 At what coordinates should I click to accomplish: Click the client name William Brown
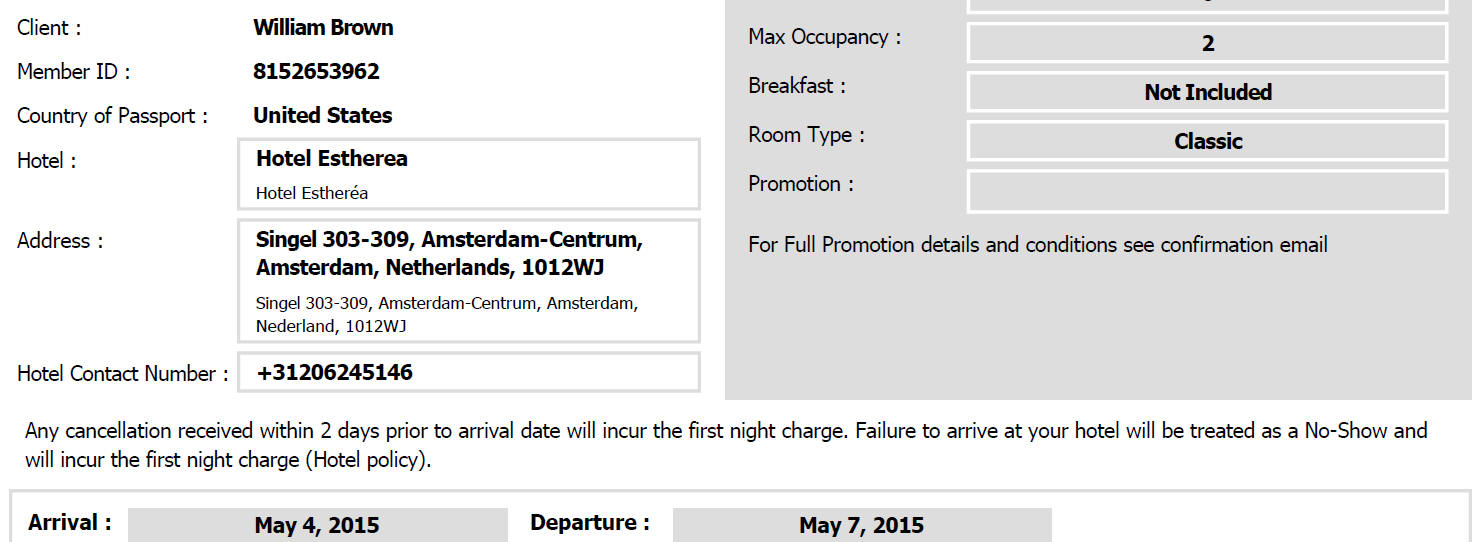click(x=323, y=28)
